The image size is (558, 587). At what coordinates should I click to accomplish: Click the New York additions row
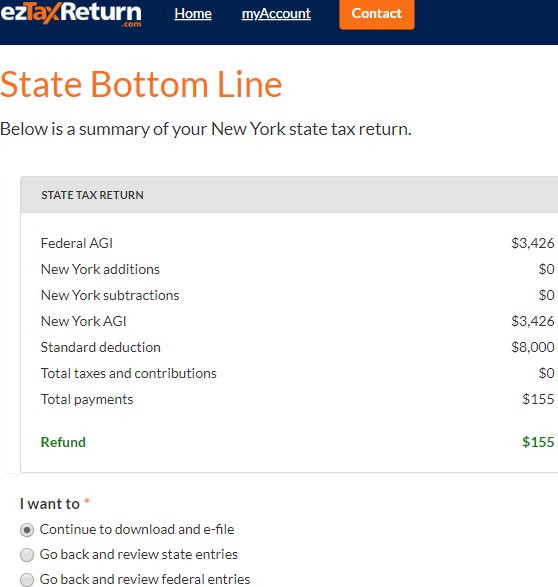pos(298,269)
